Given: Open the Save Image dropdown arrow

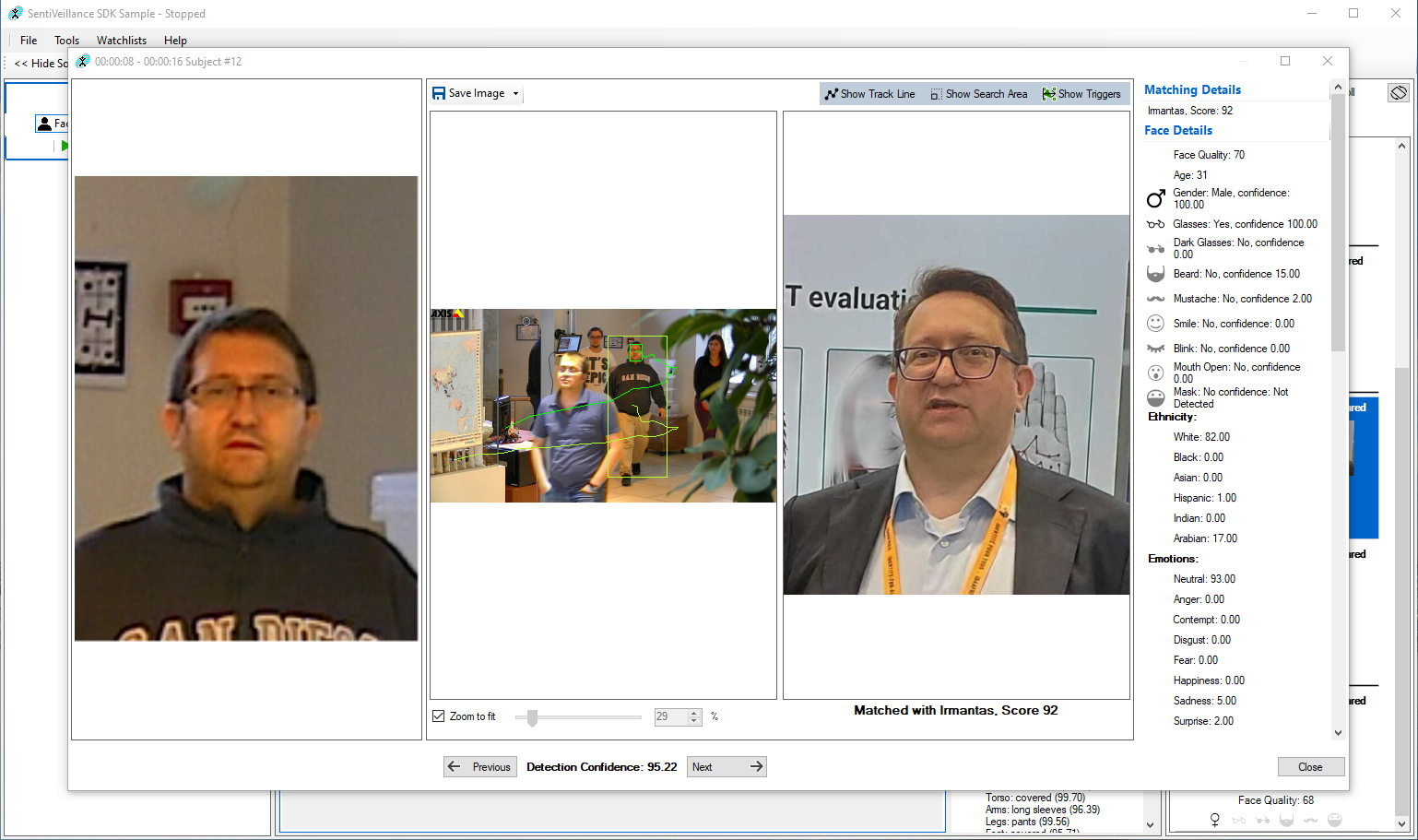Looking at the screenshot, I should [515, 94].
